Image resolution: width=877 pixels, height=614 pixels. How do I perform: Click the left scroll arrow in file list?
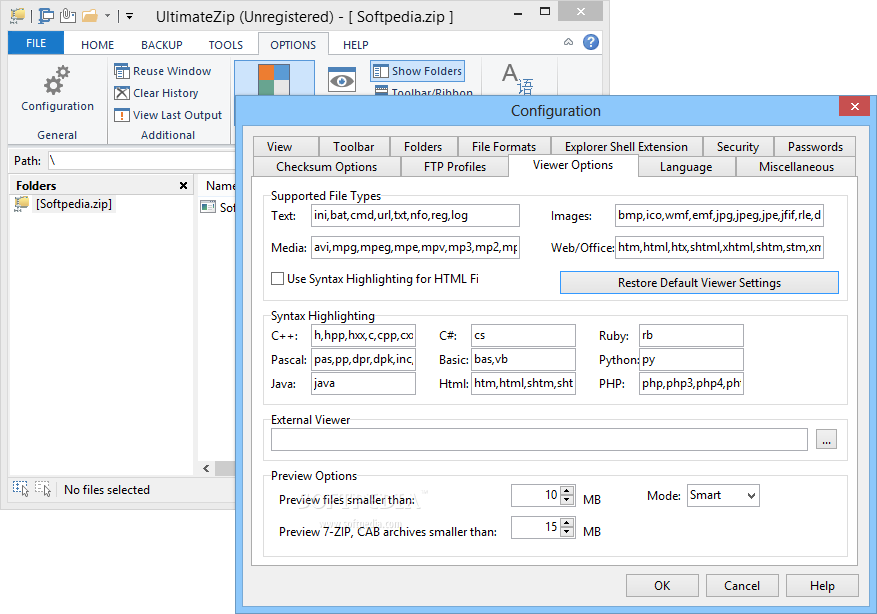click(206, 469)
